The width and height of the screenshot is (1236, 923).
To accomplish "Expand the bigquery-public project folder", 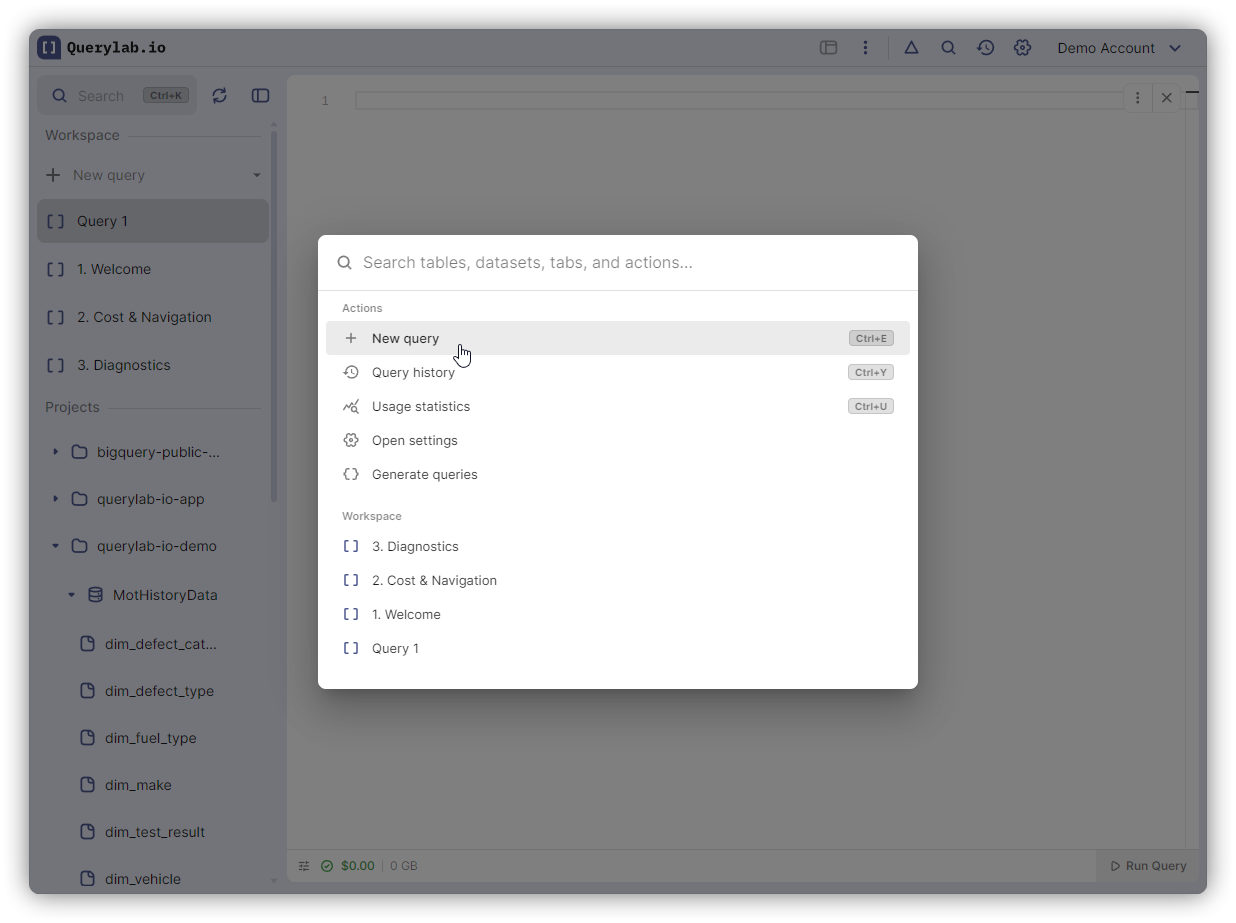I will (56, 452).
